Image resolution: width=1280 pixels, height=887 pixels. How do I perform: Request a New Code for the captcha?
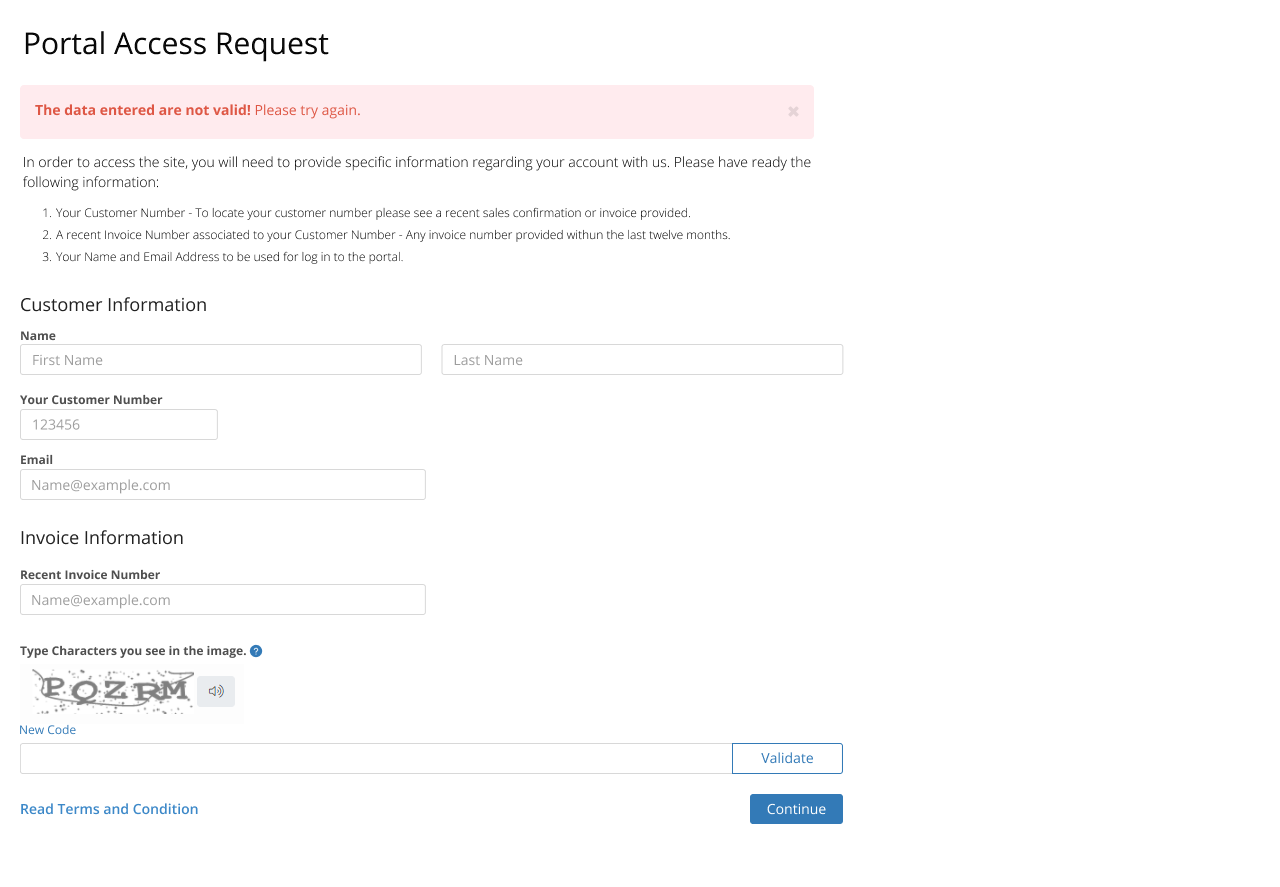click(47, 730)
